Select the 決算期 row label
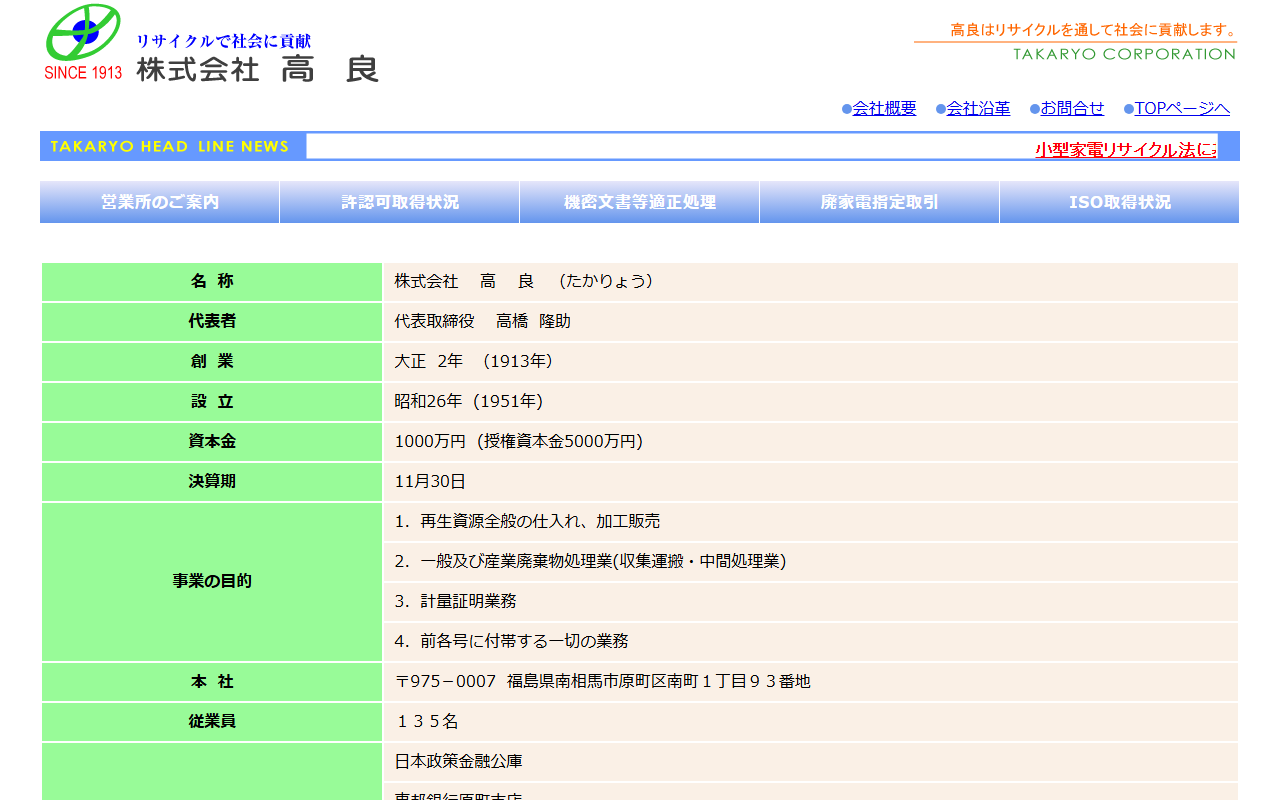This screenshot has height=800, width=1280. pos(212,482)
